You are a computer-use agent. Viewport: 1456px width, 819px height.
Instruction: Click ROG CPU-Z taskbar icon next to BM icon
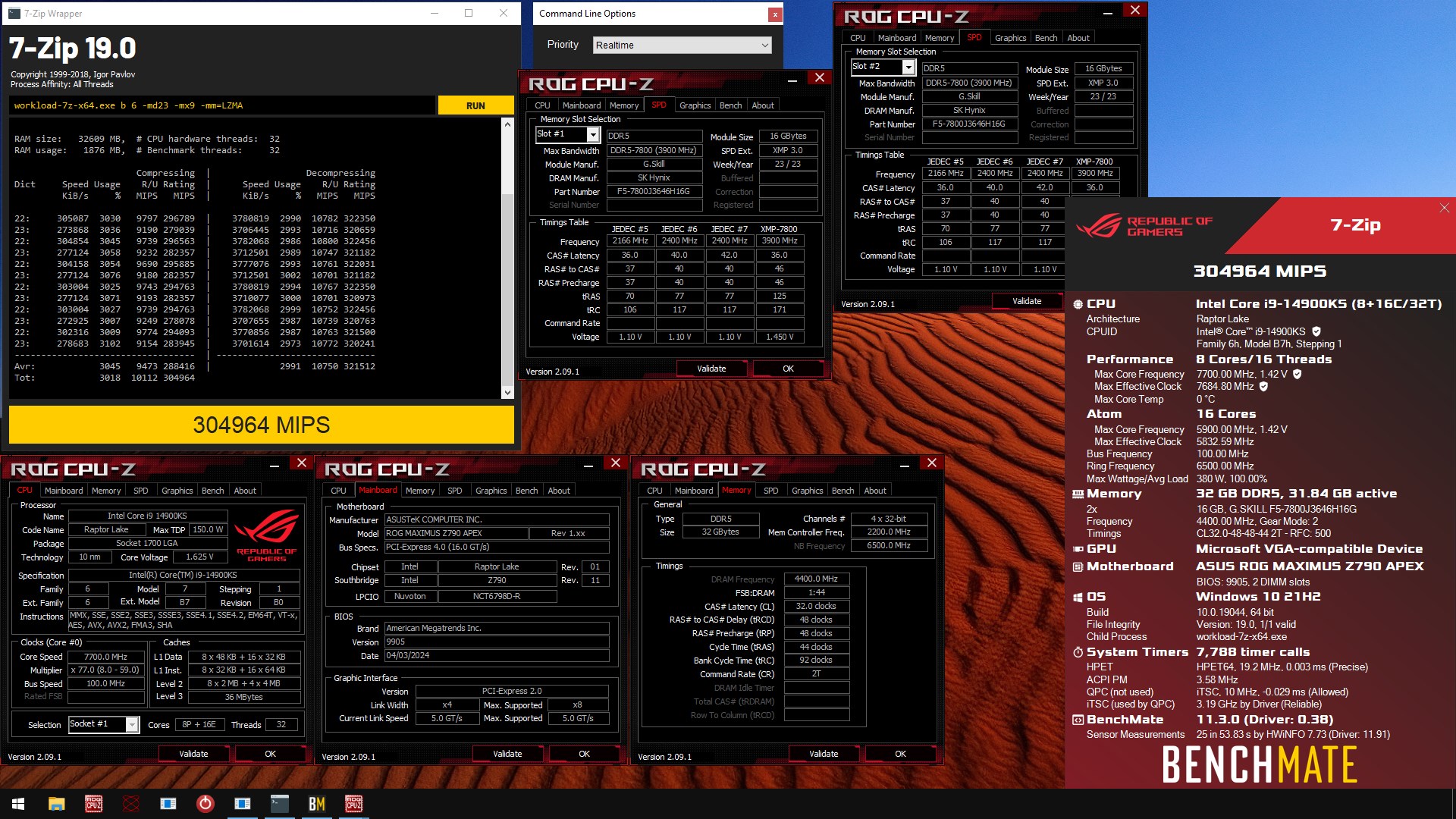point(354,804)
